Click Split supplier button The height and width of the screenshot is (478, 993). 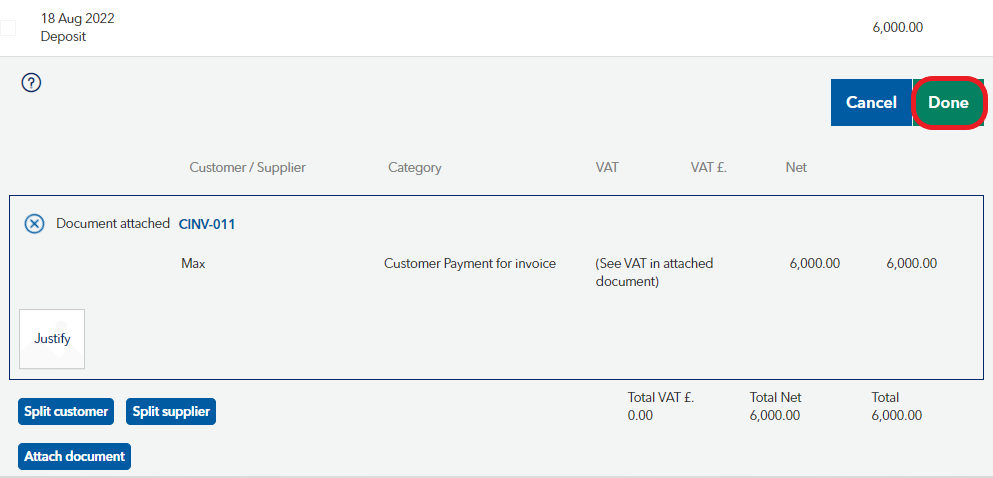click(171, 412)
